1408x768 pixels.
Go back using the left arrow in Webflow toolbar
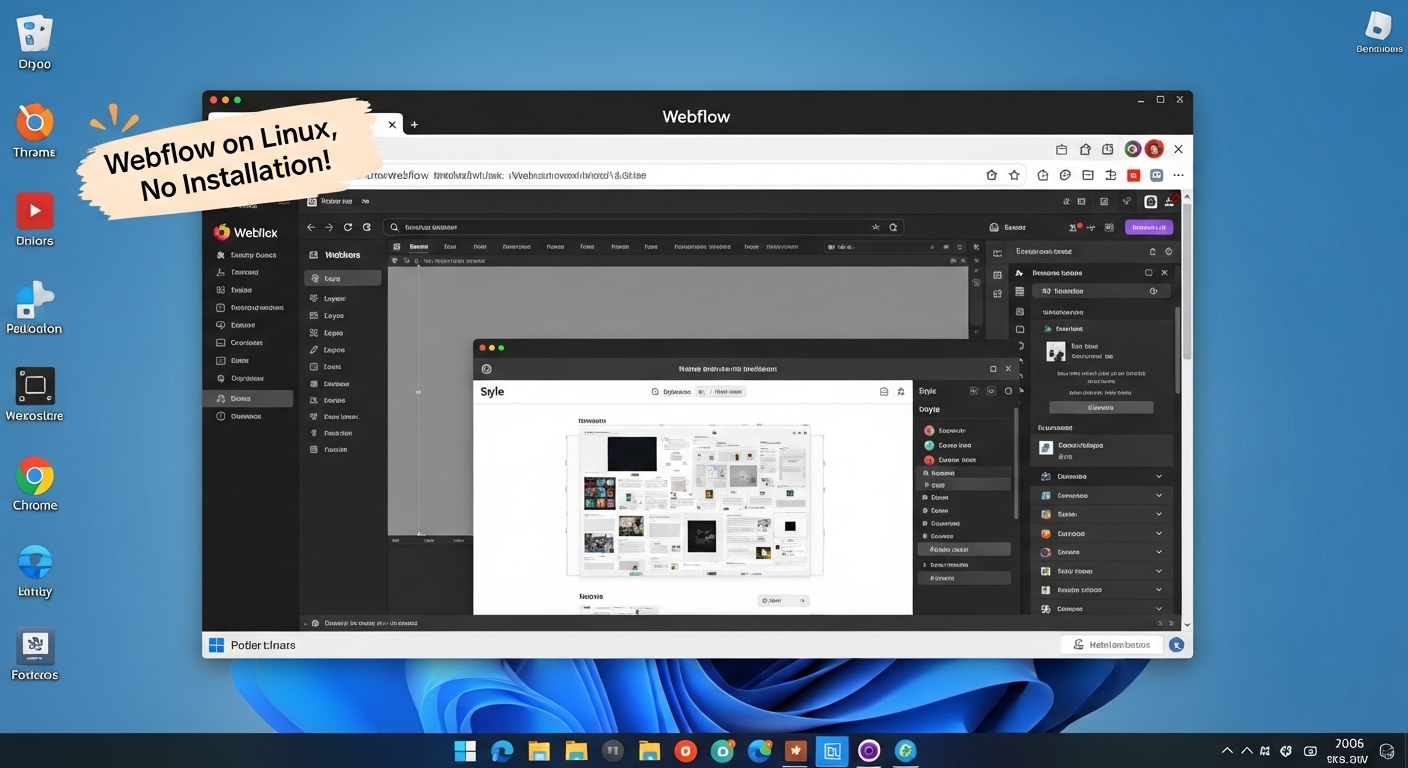tap(311, 227)
